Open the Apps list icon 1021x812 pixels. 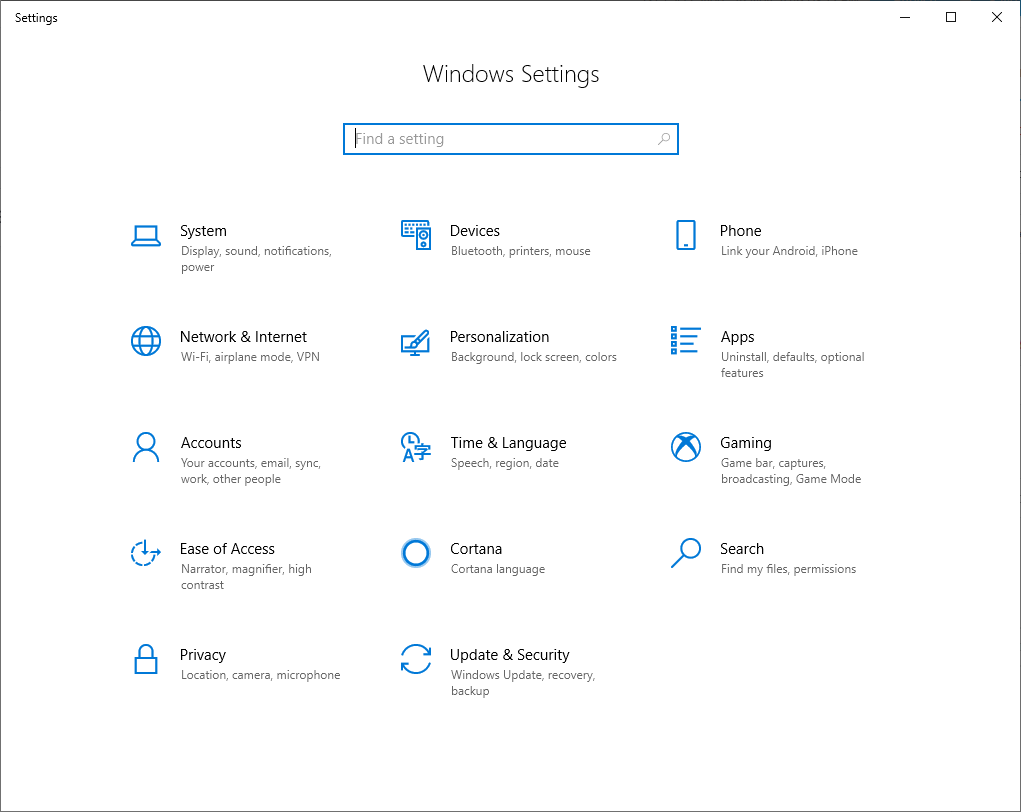coord(686,341)
